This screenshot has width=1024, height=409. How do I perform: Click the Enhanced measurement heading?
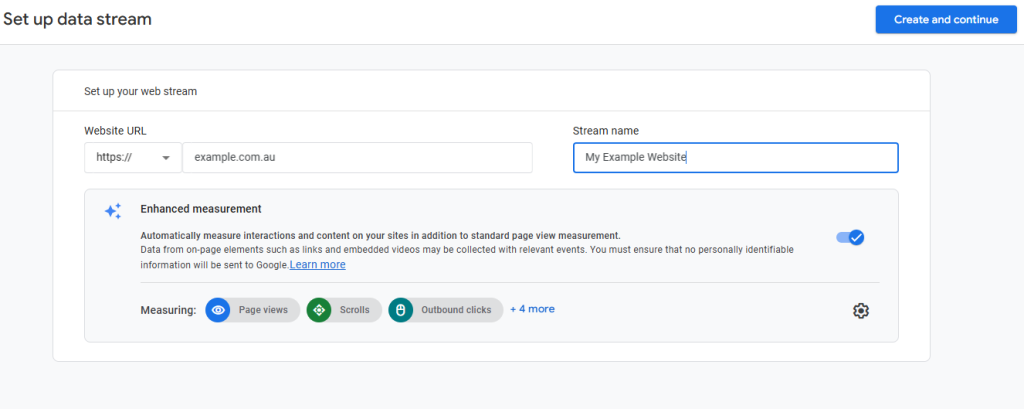(x=200, y=209)
